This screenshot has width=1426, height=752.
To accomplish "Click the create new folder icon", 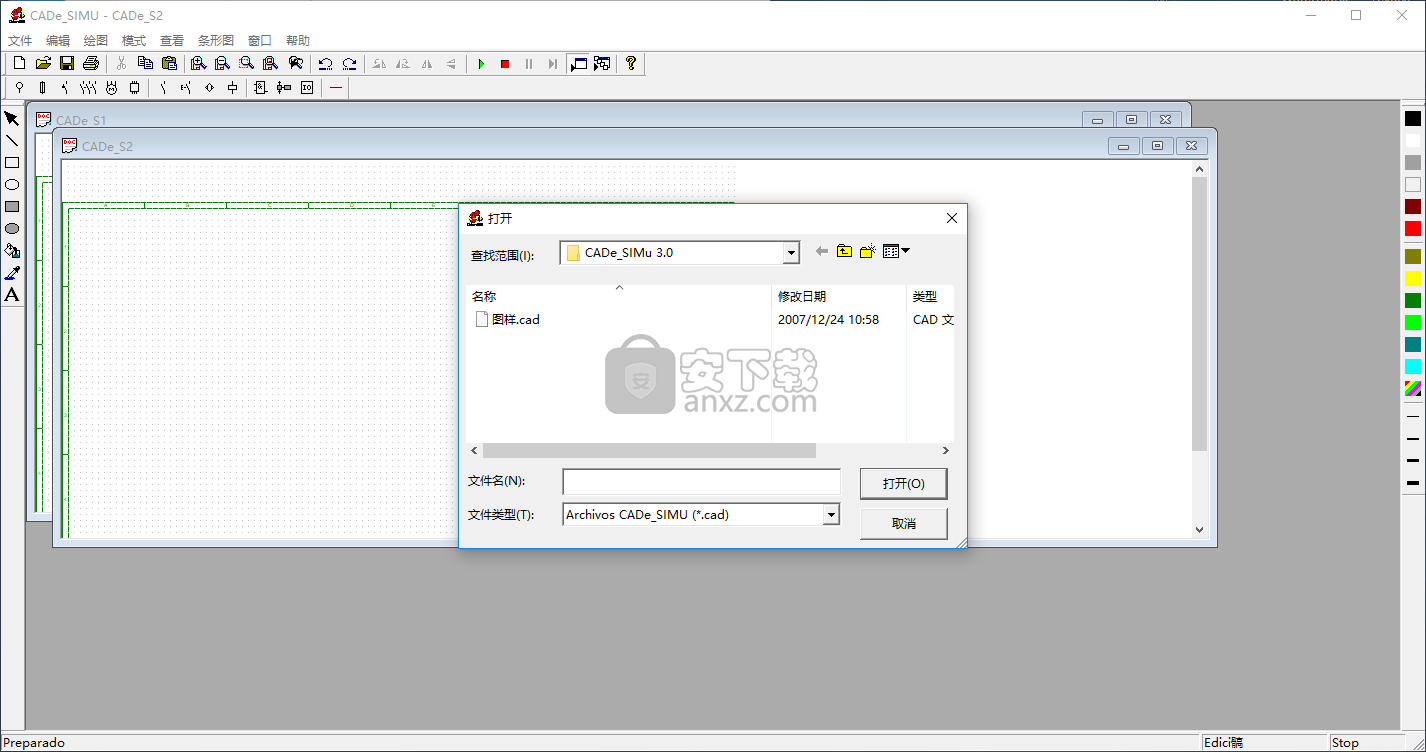I will coord(868,252).
